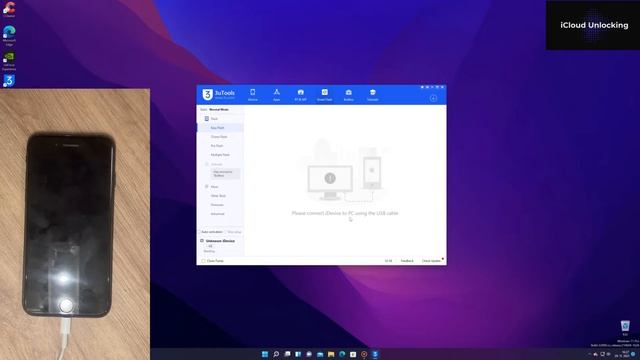Open the 3uTools desktop shortcut
The width and height of the screenshot is (640, 360).
9,81
